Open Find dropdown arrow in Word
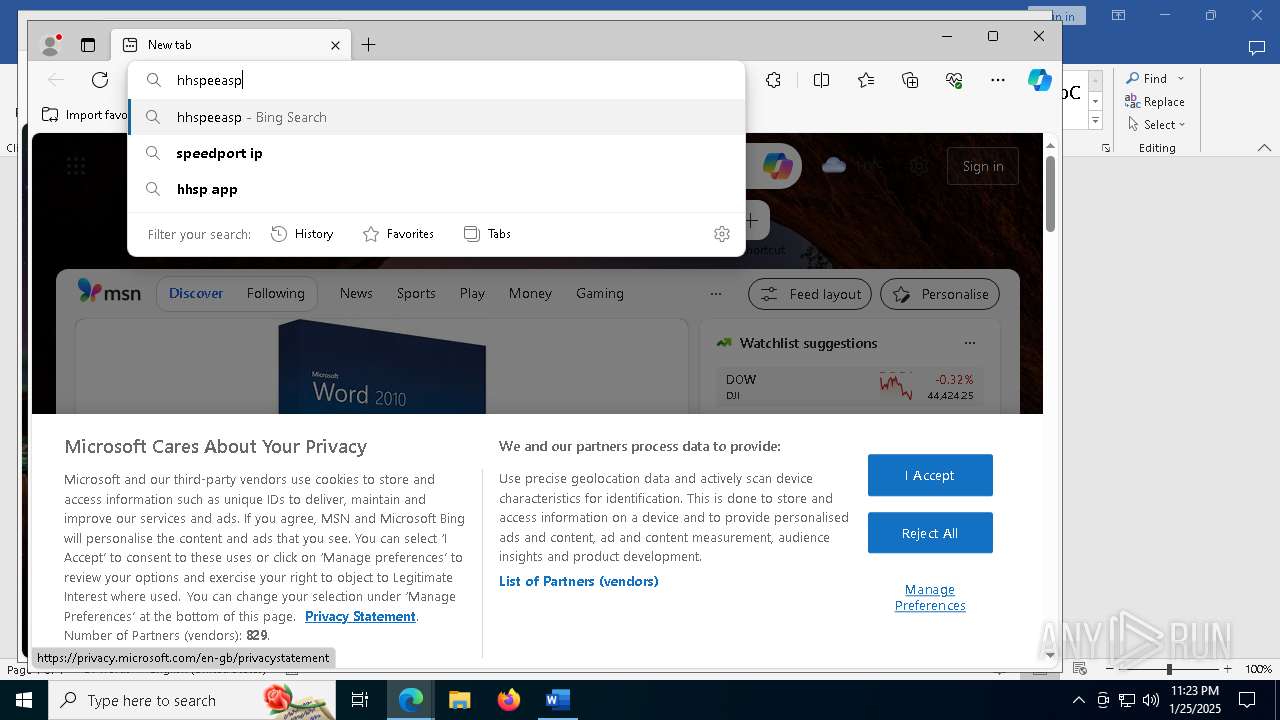 coord(1181,79)
